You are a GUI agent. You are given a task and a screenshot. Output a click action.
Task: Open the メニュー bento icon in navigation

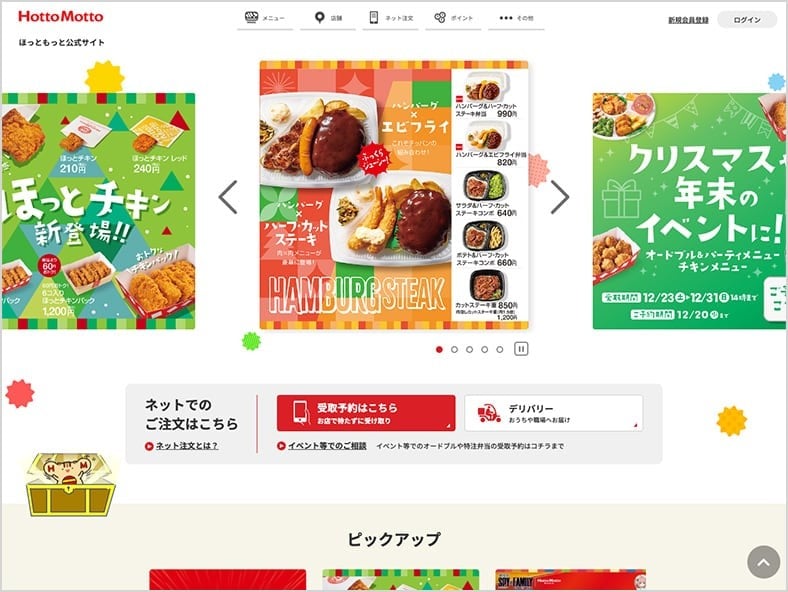tap(251, 18)
